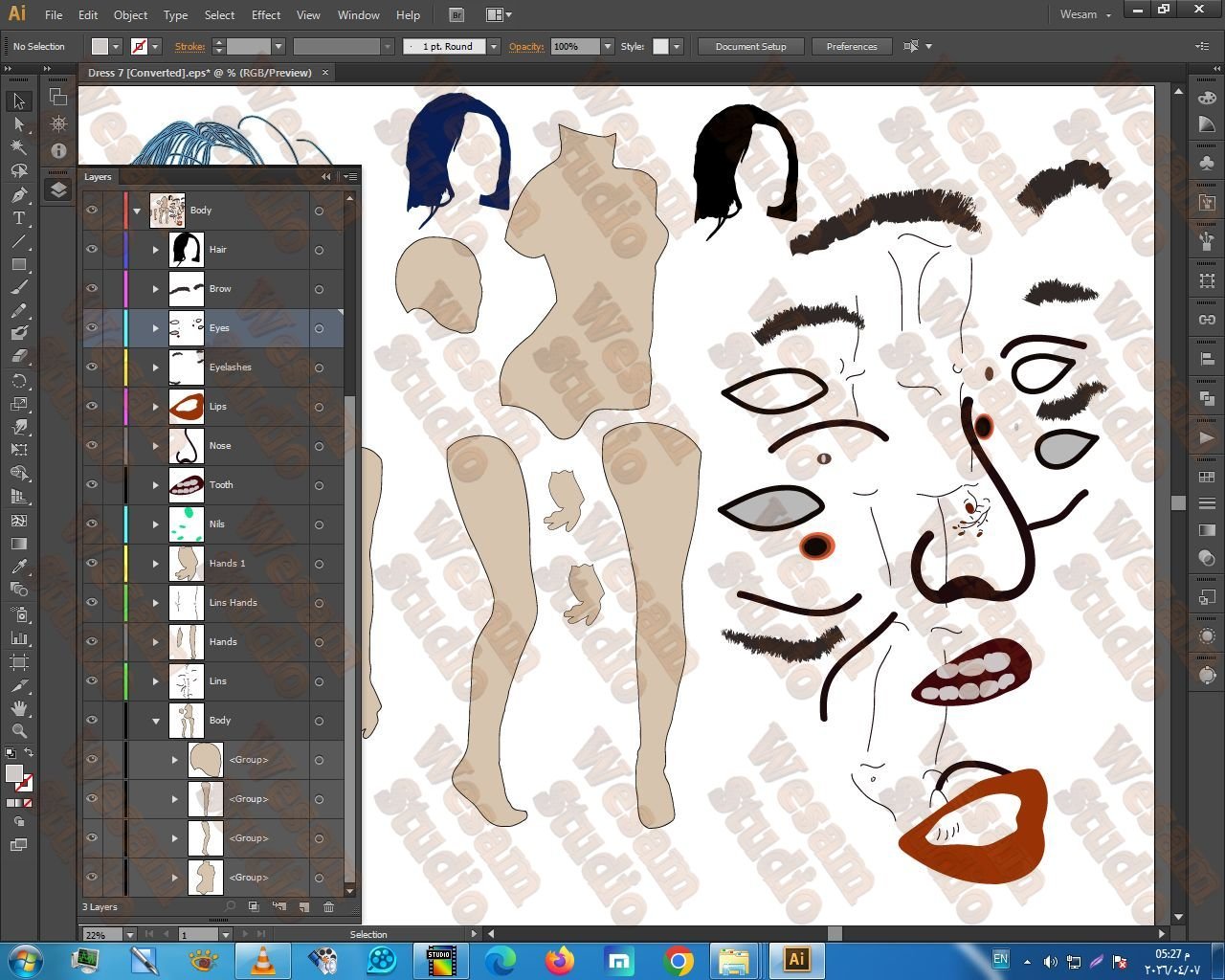
Task: Open the Layers panel flyout menu
Action: point(350,177)
